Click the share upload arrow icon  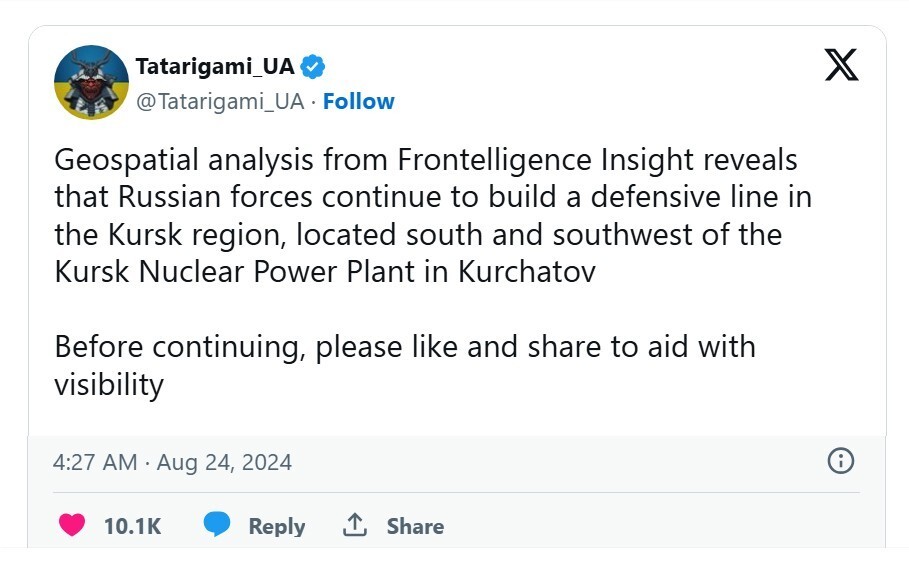[355, 525]
